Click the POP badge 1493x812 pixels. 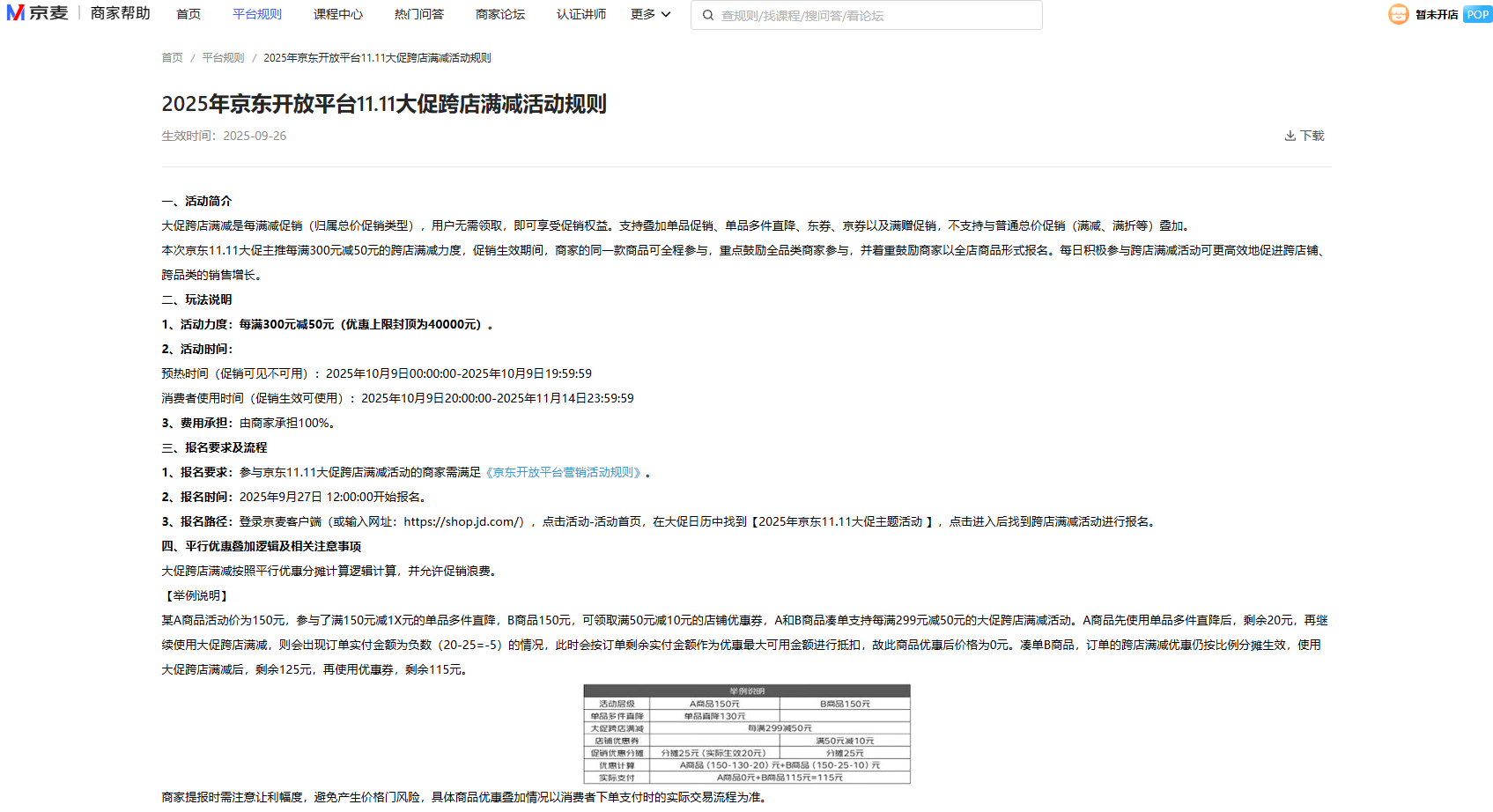pyautogui.click(x=1477, y=14)
